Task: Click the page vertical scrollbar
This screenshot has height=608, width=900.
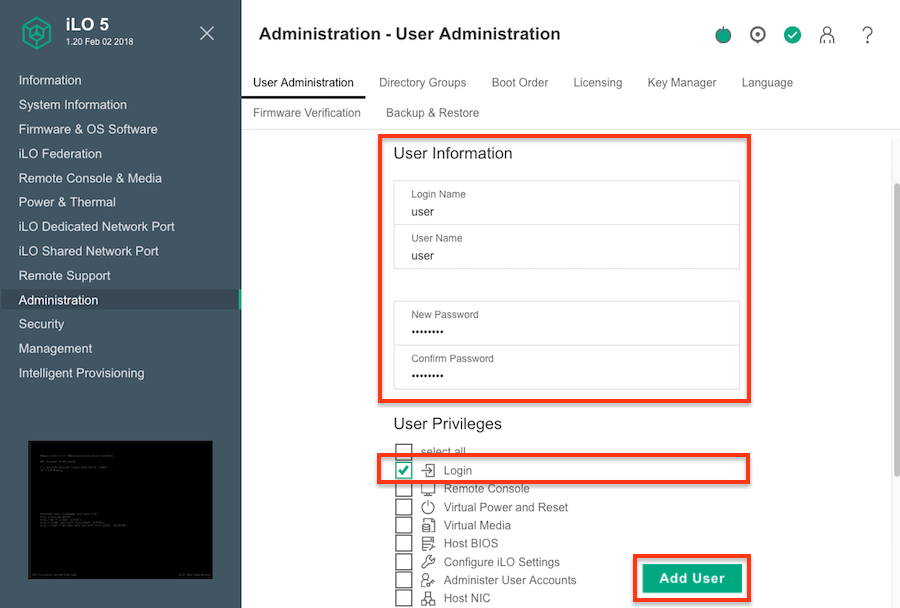Action: point(896,328)
